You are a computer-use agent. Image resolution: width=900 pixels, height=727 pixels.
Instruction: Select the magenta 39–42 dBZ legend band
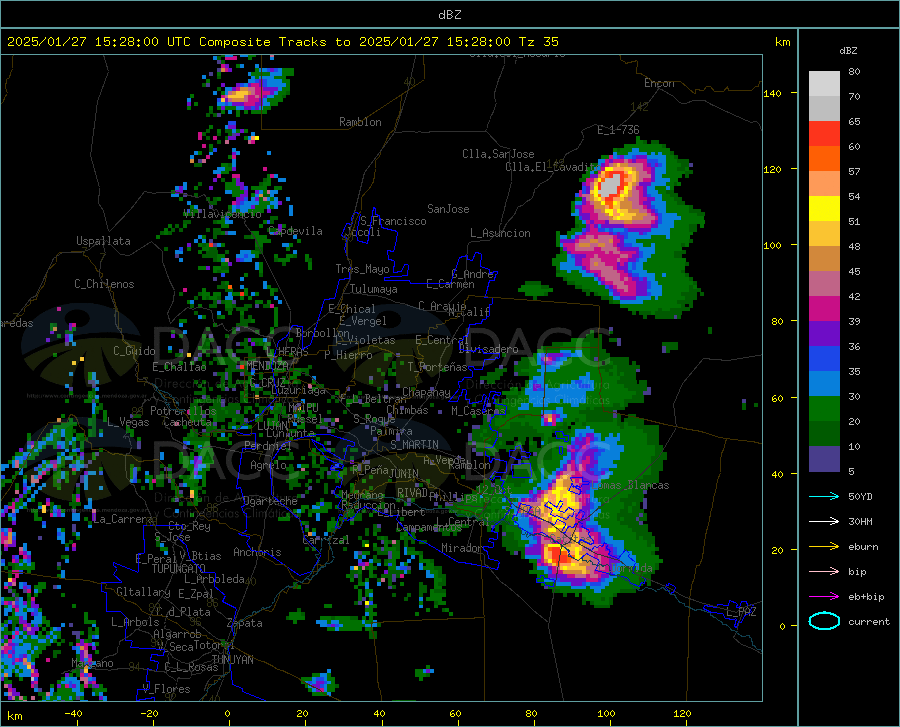(824, 309)
